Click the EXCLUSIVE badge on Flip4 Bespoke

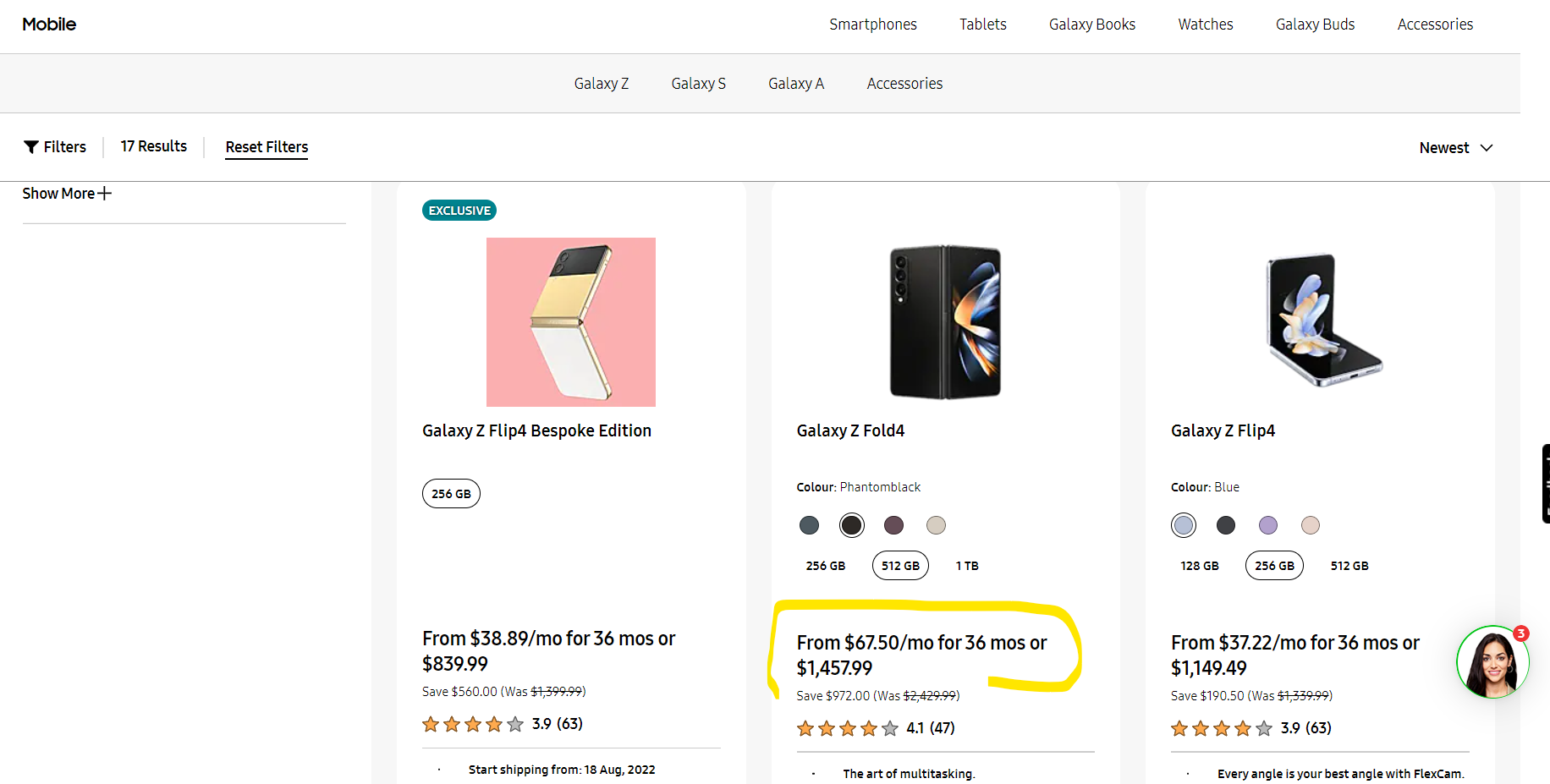pyautogui.click(x=459, y=211)
